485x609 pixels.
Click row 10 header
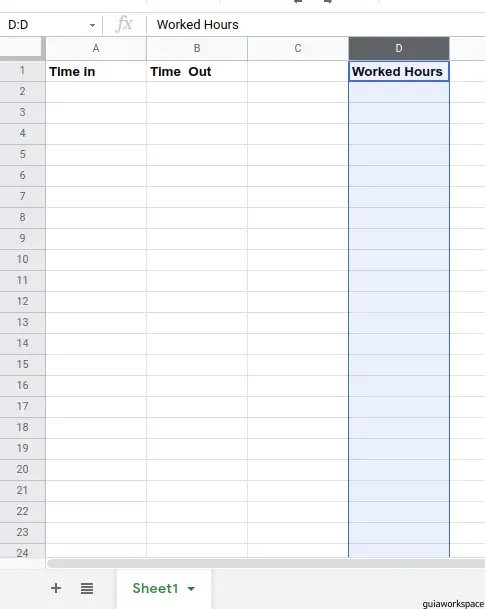[x=23, y=259]
